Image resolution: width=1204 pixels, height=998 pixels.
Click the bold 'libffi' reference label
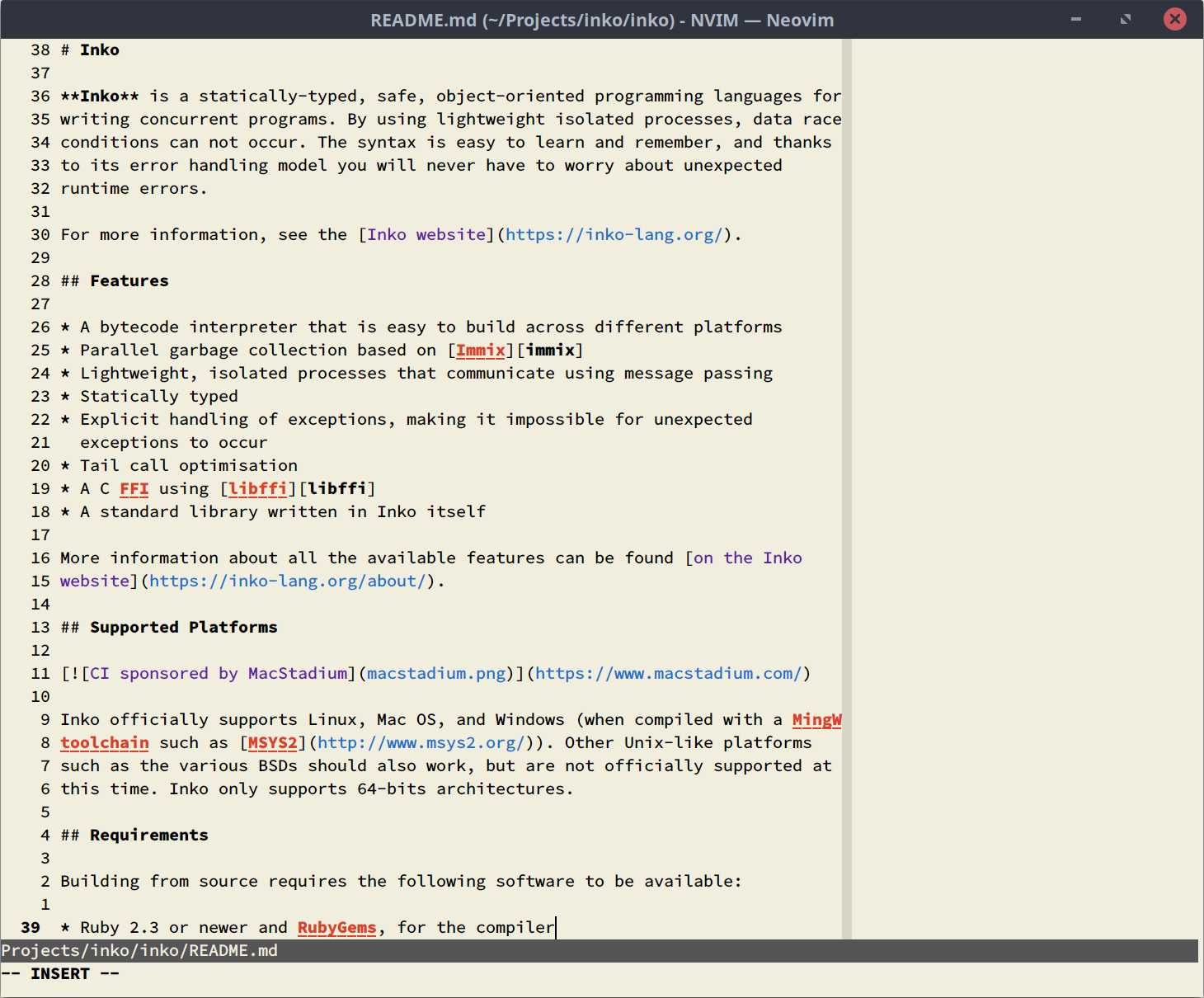337,488
